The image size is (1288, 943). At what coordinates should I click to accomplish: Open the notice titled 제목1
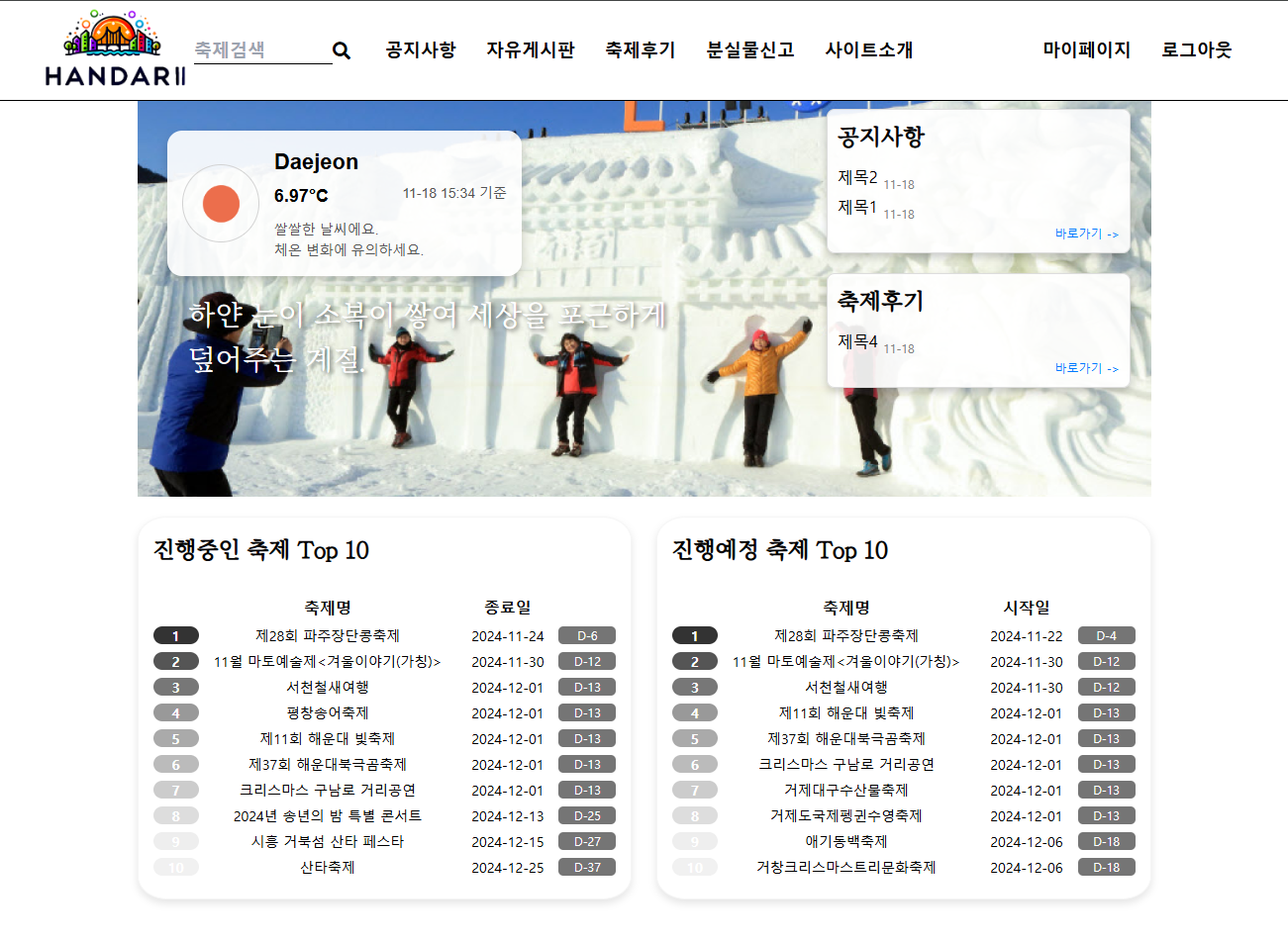(x=857, y=207)
